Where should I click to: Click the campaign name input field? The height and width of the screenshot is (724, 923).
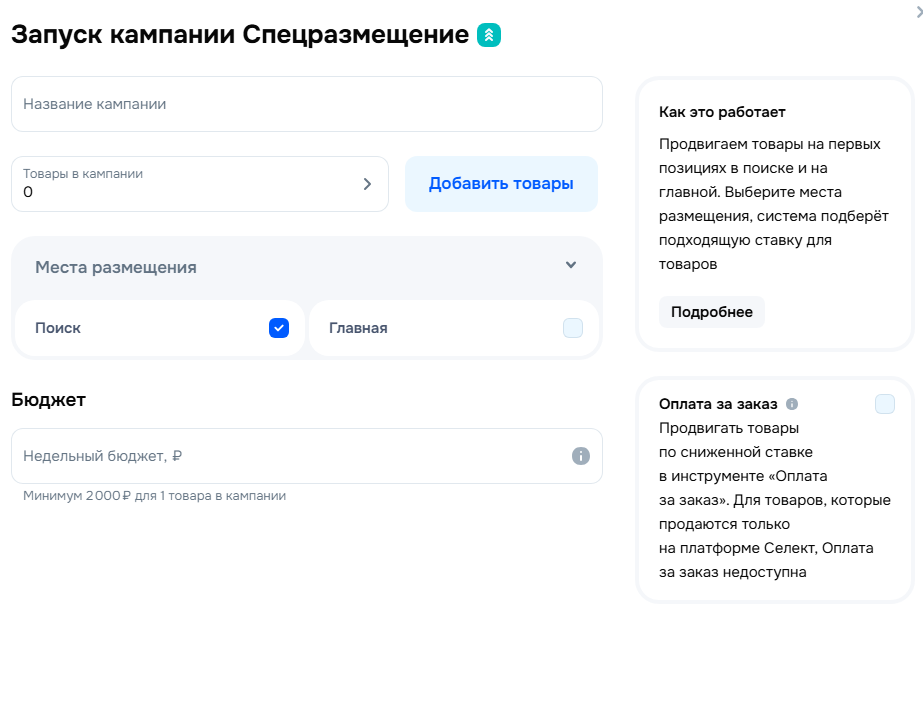pos(305,103)
